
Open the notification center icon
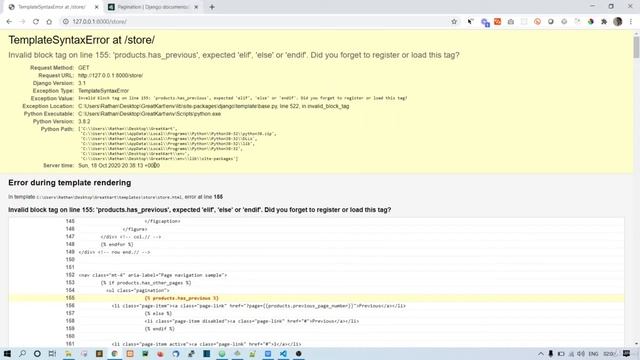coord(627,354)
